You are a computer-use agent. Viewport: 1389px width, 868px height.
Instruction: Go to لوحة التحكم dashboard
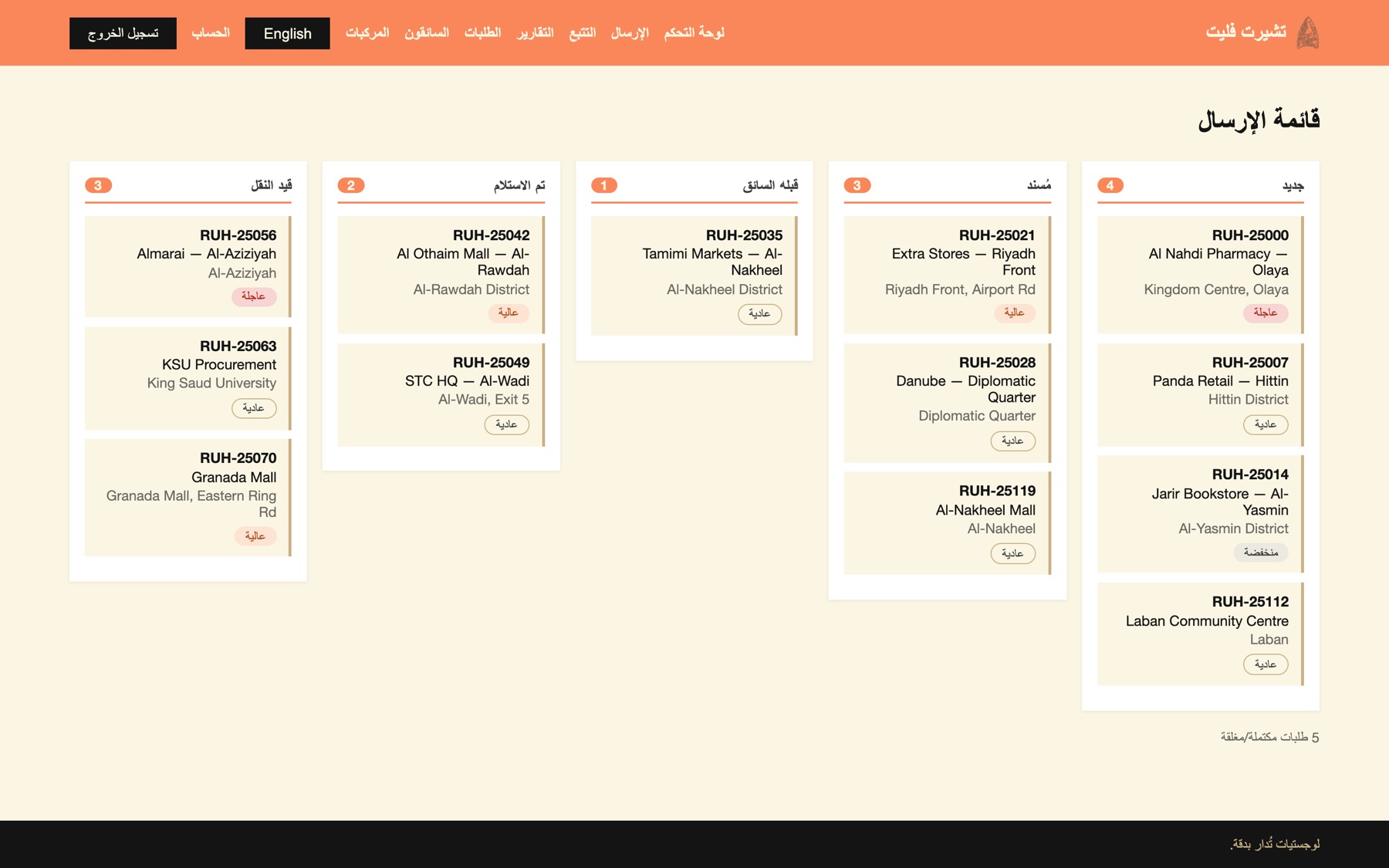(694, 32)
